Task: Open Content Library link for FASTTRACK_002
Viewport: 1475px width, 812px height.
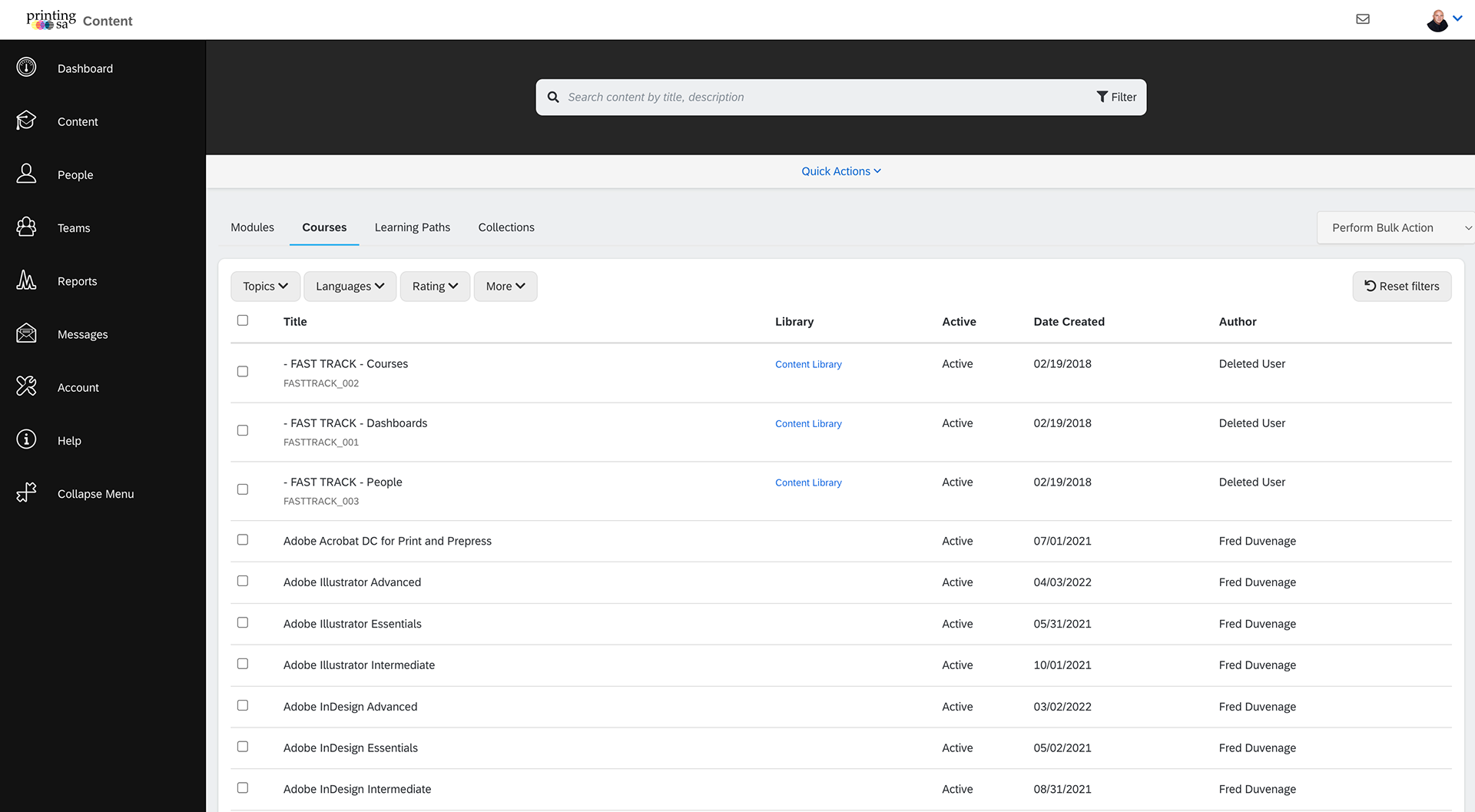Action: pos(808,364)
